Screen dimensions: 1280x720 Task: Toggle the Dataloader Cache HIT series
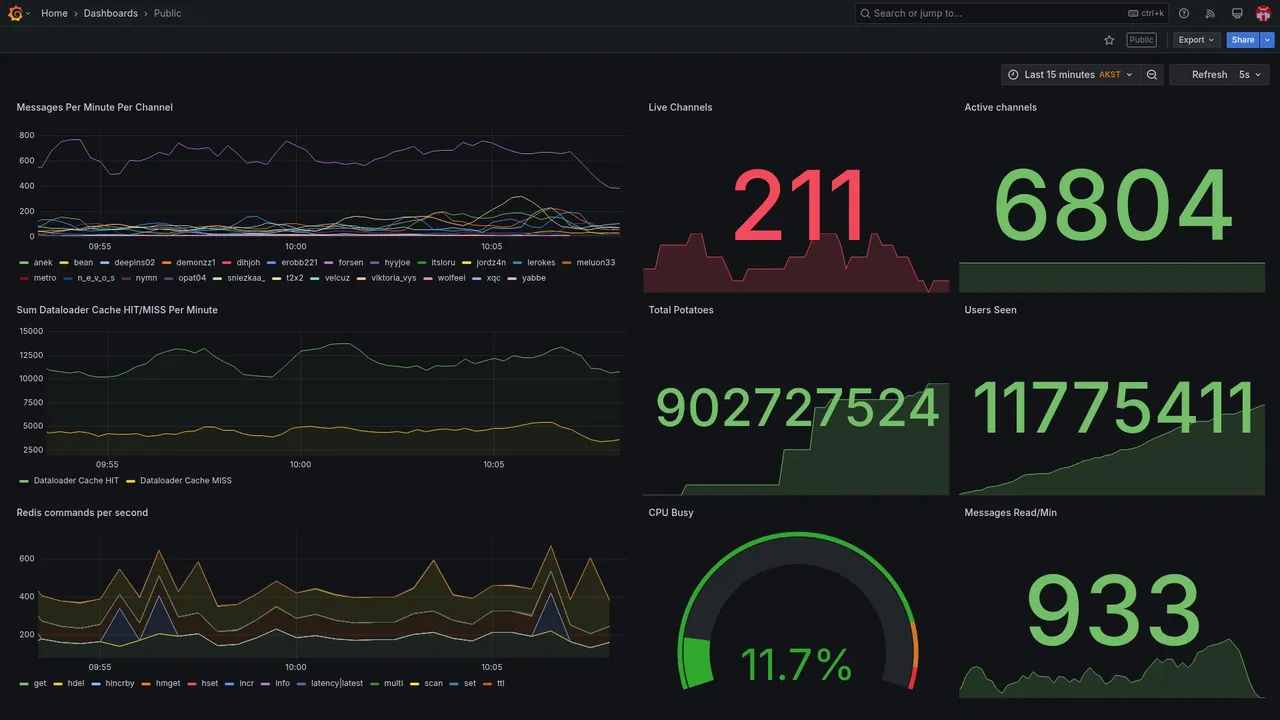[x=76, y=481]
